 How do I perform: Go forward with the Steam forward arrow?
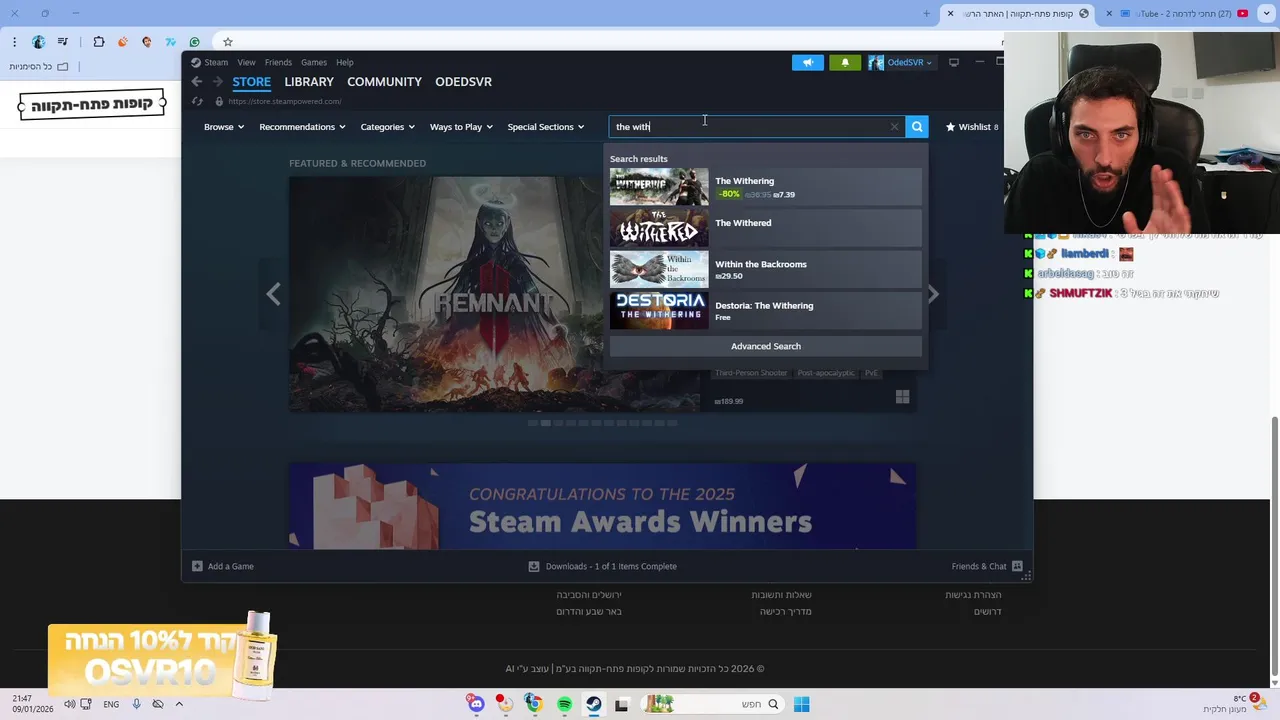pyautogui.click(x=217, y=82)
